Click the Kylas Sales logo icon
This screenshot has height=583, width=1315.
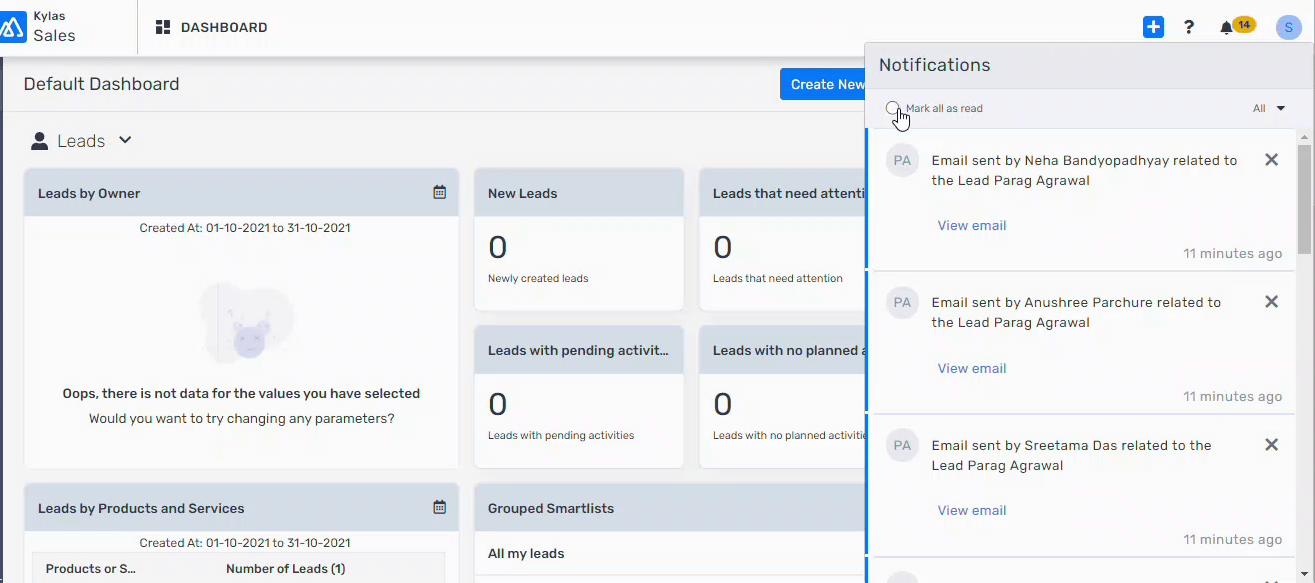(x=13, y=27)
